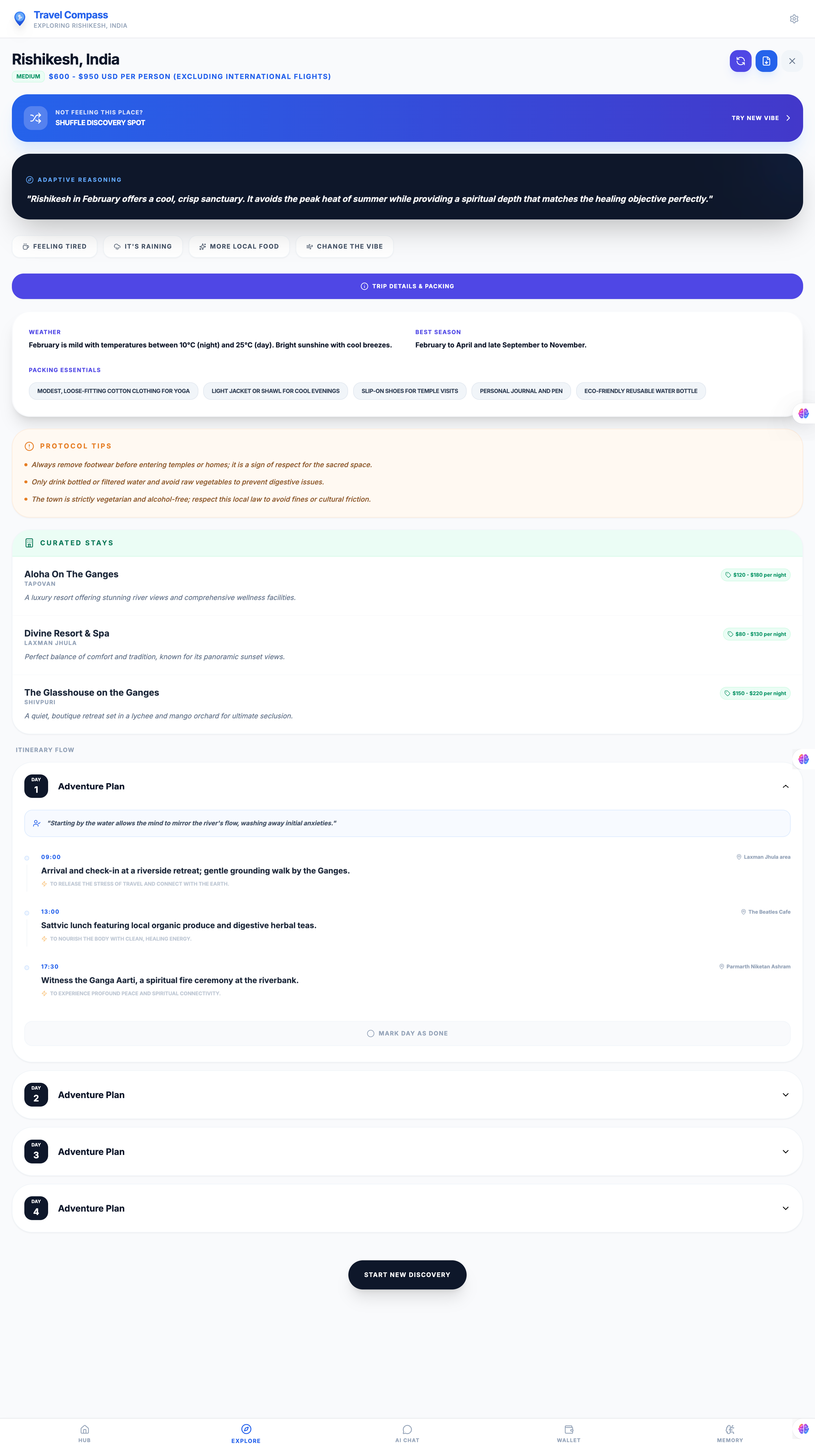The height and width of the screenshot is (1456, 815).
Task: Toggle the Feeling Tired chip
Action: coord(55,246)
